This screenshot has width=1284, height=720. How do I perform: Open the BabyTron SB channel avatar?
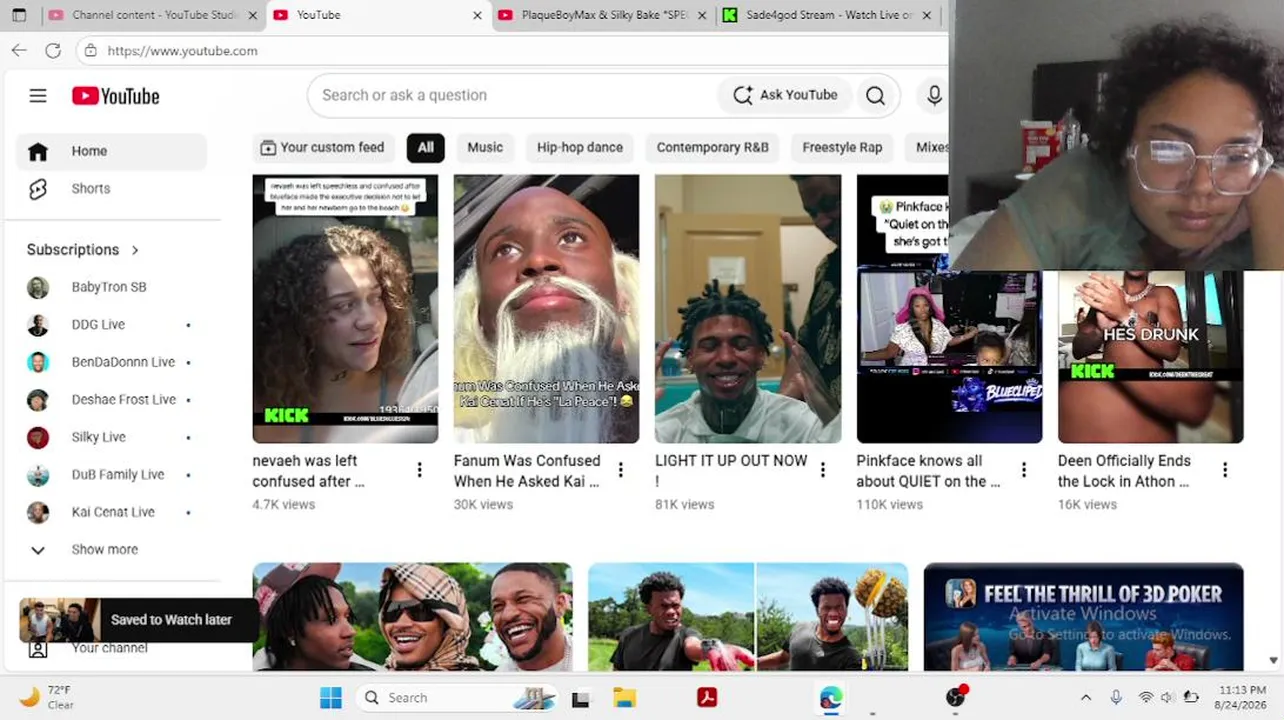[38, 287]
